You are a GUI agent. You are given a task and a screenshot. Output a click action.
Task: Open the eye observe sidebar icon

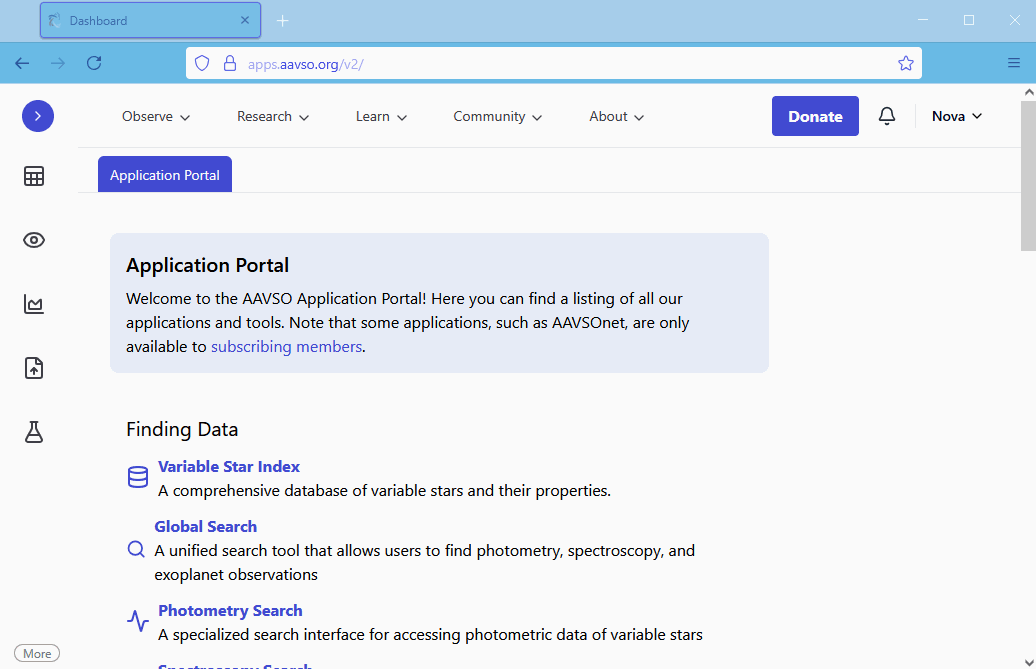coord(34,240)
